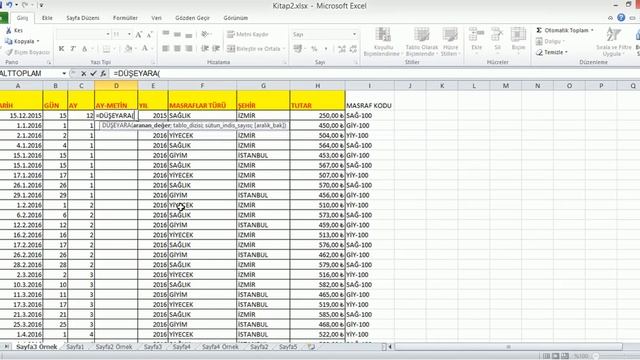Confirm formula with the checkmark button
This screenshot has width=640, height=360.
tap(93, 73)
